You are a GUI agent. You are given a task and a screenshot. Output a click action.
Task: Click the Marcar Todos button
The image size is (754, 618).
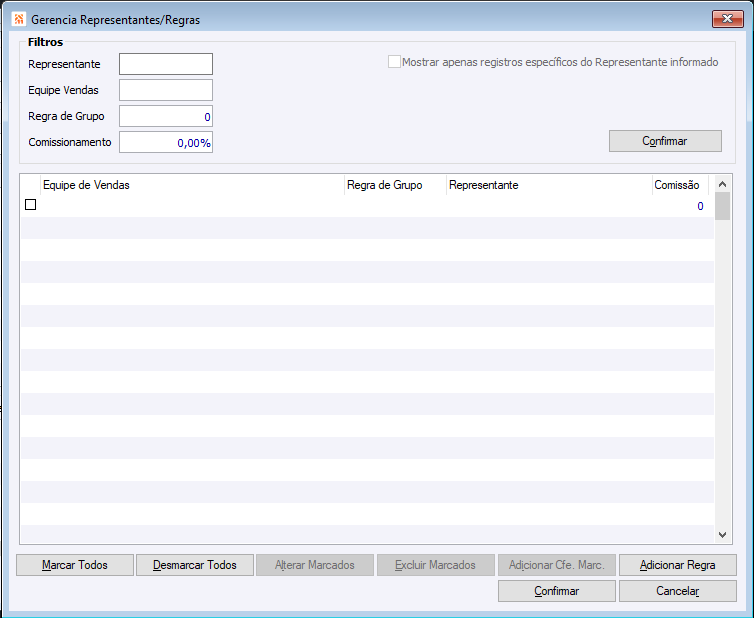pyautogui.click(x=75, y=565)
